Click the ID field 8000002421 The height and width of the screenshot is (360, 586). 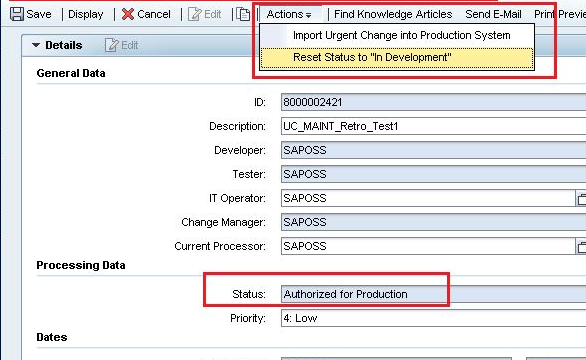(x=434, y=102)
